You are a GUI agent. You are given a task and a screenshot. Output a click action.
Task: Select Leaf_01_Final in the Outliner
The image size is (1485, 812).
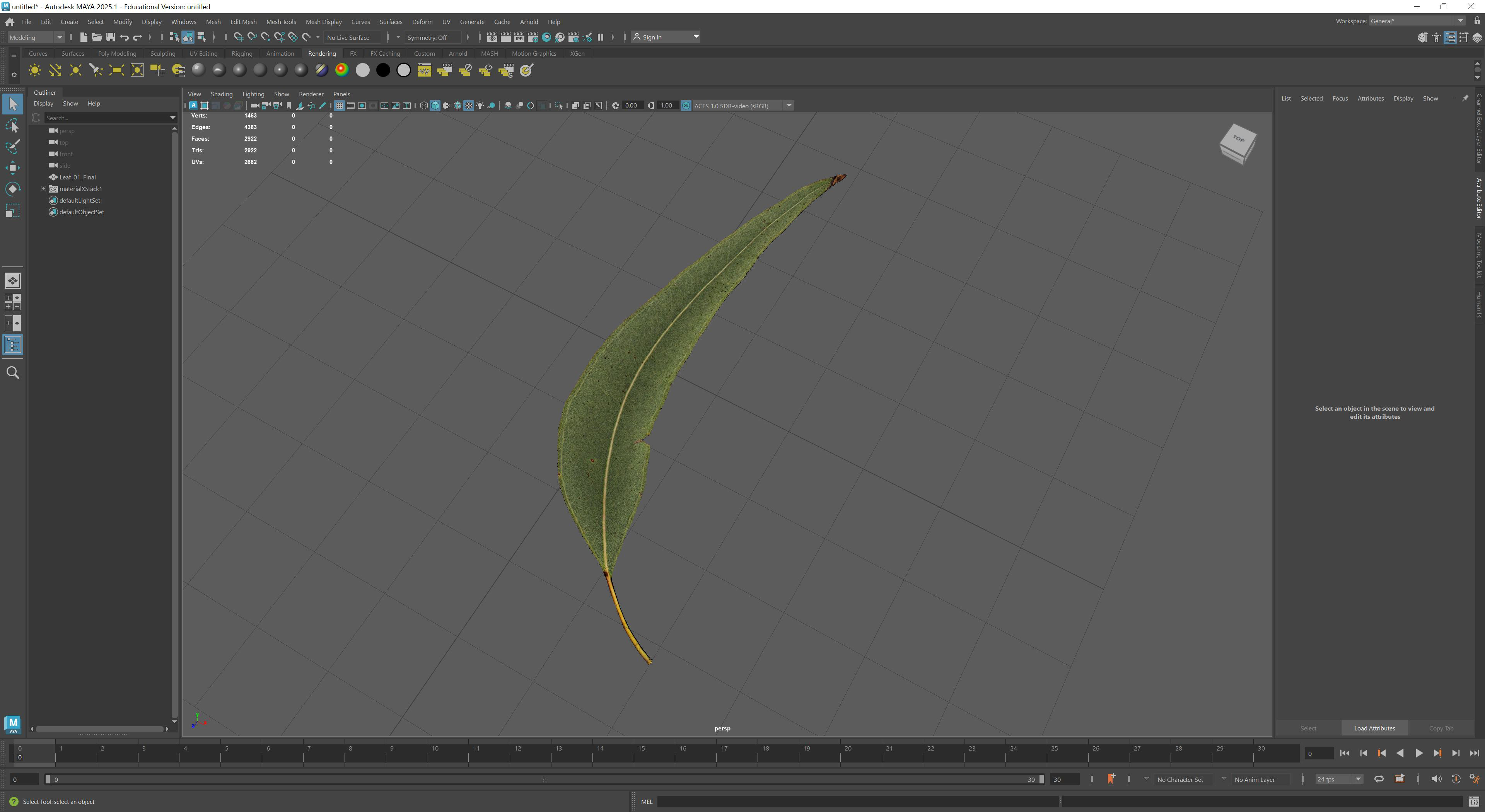tap(77, 177)
